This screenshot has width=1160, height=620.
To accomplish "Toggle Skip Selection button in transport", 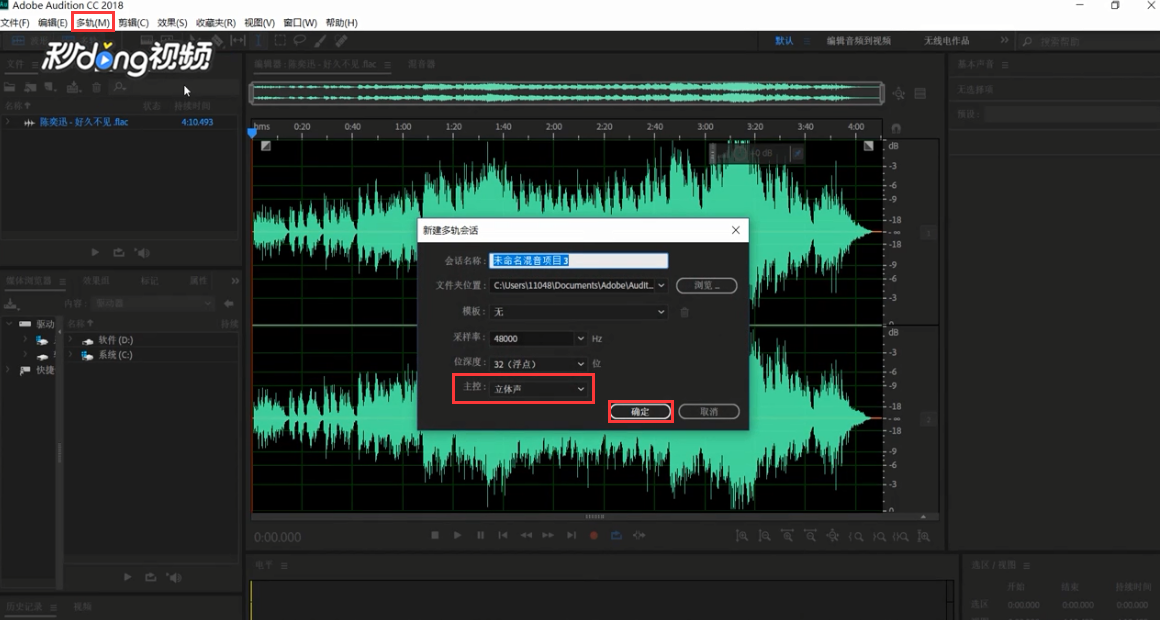I will 639,535.
